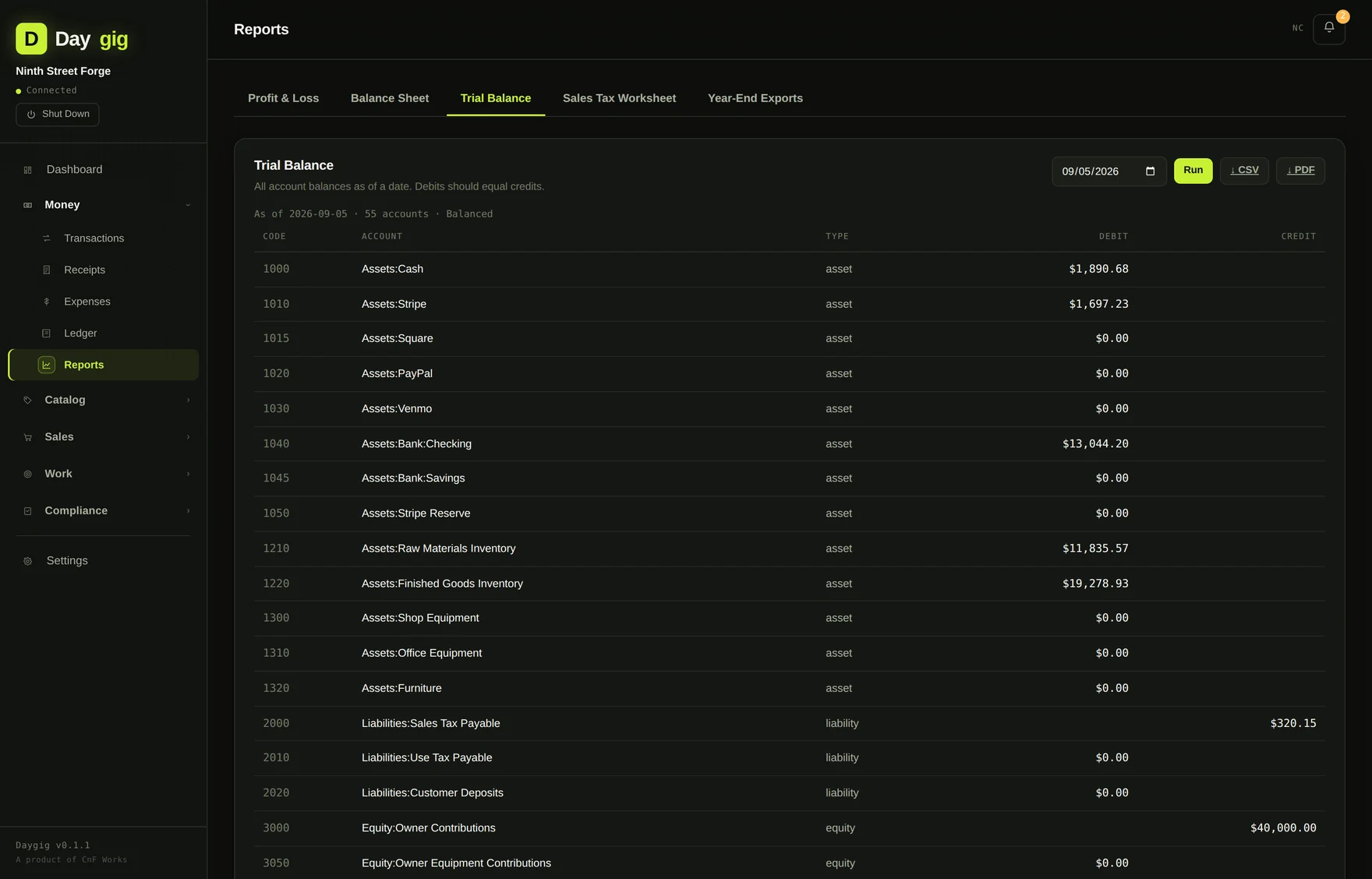Click the Expenses dollar icon
Screen dimensions: 1372x879
[x=47, y=302]
